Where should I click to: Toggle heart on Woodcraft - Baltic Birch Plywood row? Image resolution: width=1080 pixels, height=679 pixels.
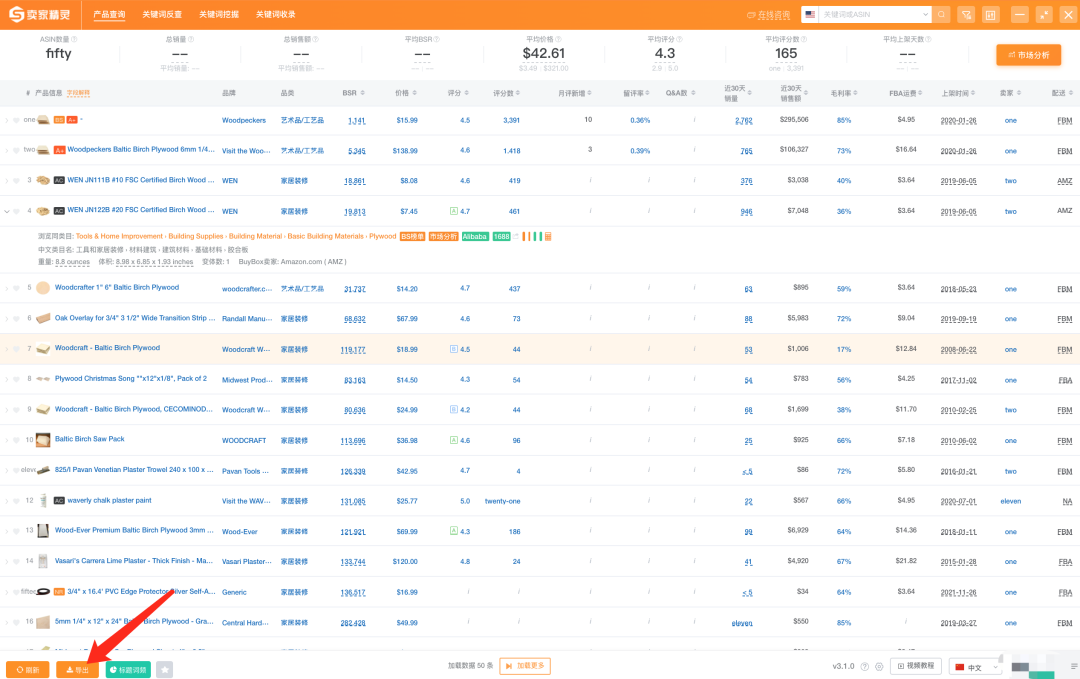pos(17,349)
